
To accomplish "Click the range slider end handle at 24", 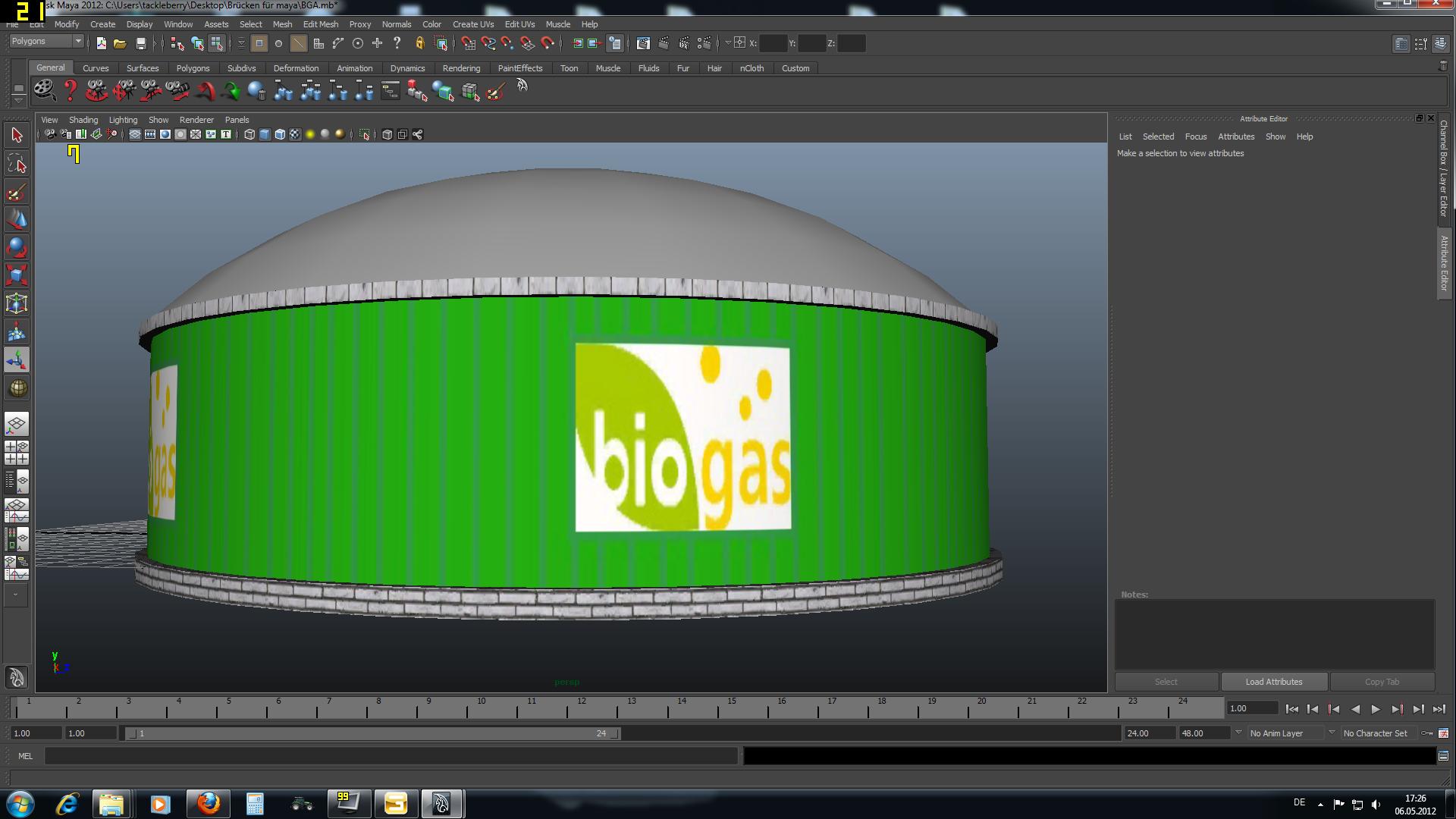I will (x=615, y=733).
